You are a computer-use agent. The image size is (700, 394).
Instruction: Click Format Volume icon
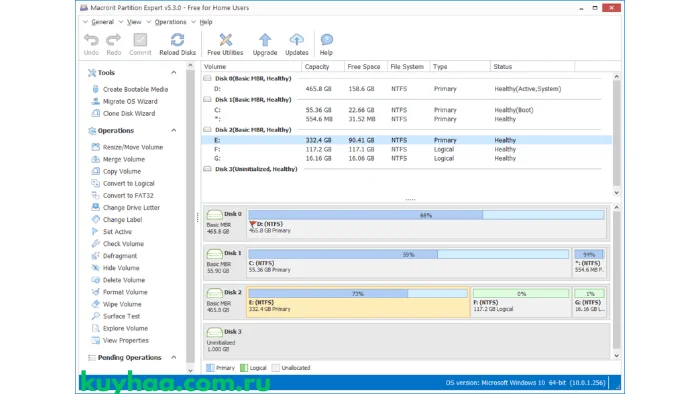[x=95, y=292]
